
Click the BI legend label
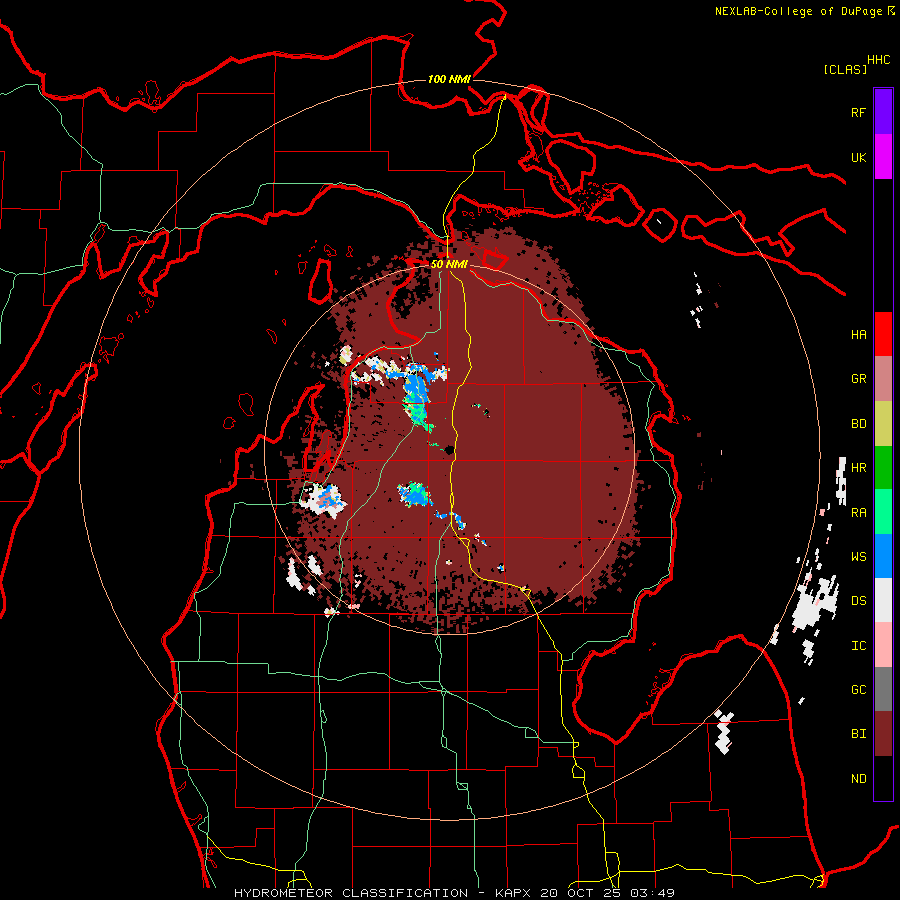pos(858,734)
